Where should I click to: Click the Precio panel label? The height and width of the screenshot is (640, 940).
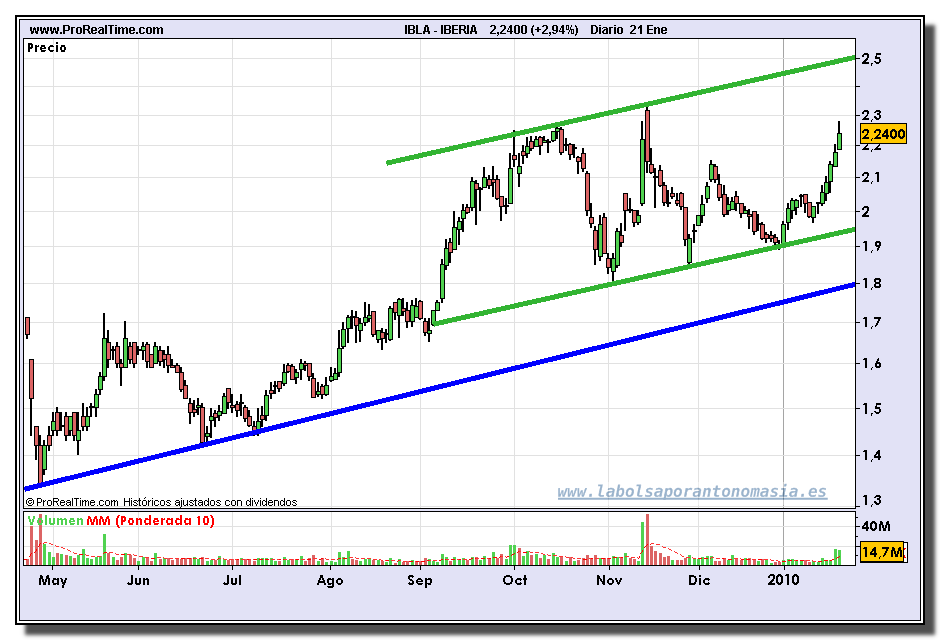pos(47,47)
